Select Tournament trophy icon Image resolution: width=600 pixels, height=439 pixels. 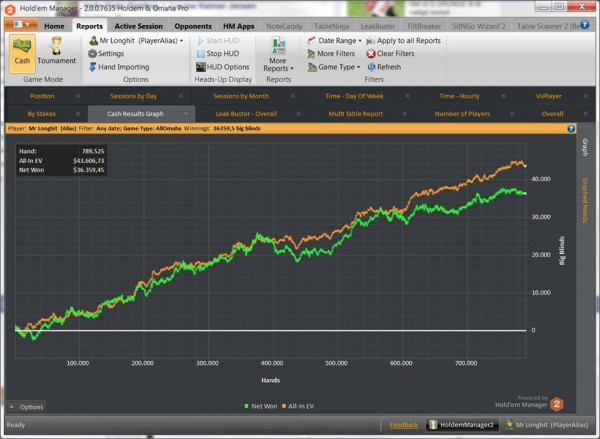[x=57, y=46]
